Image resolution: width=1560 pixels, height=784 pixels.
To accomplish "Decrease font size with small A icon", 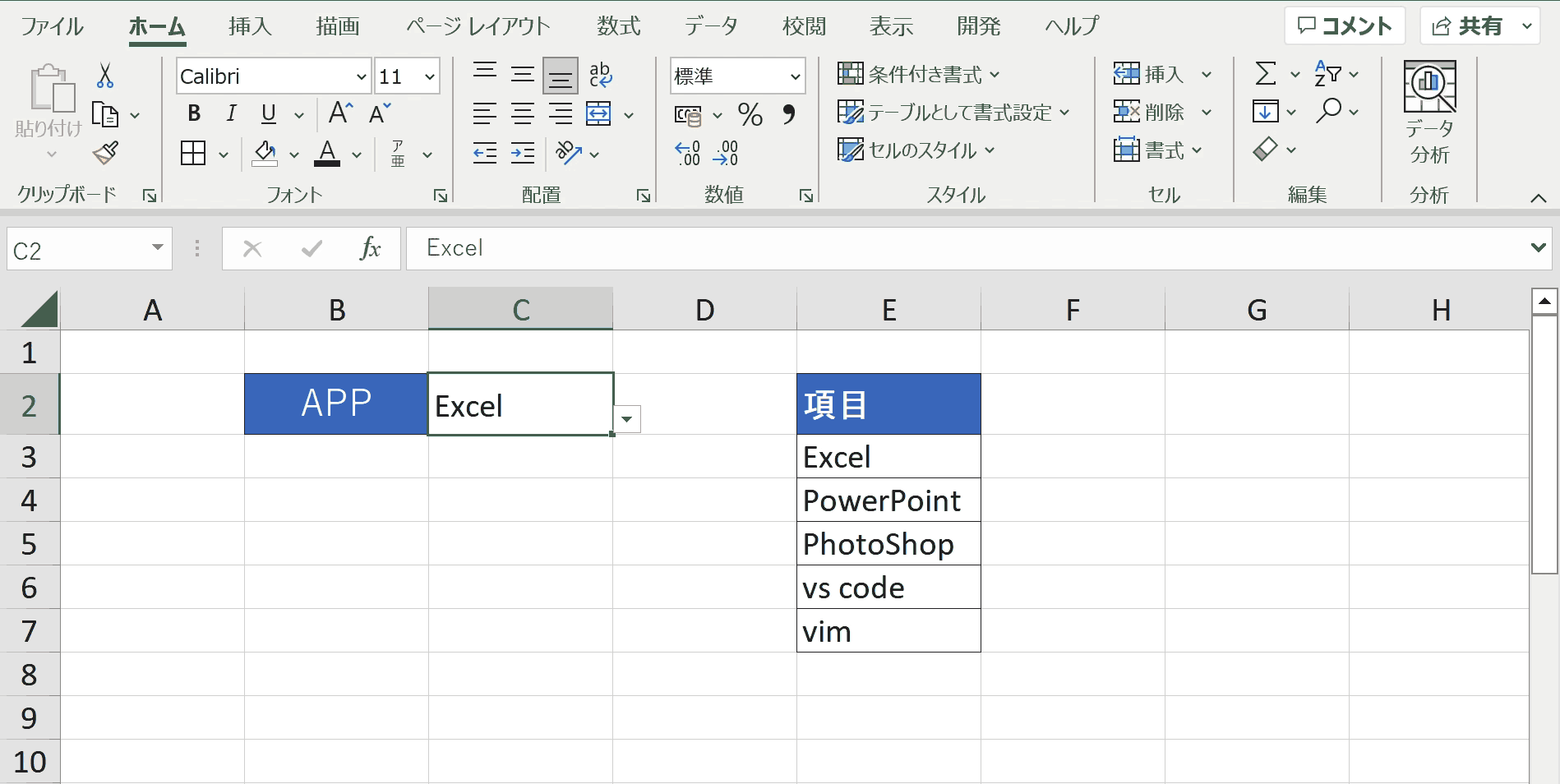I will click(380, 113).
